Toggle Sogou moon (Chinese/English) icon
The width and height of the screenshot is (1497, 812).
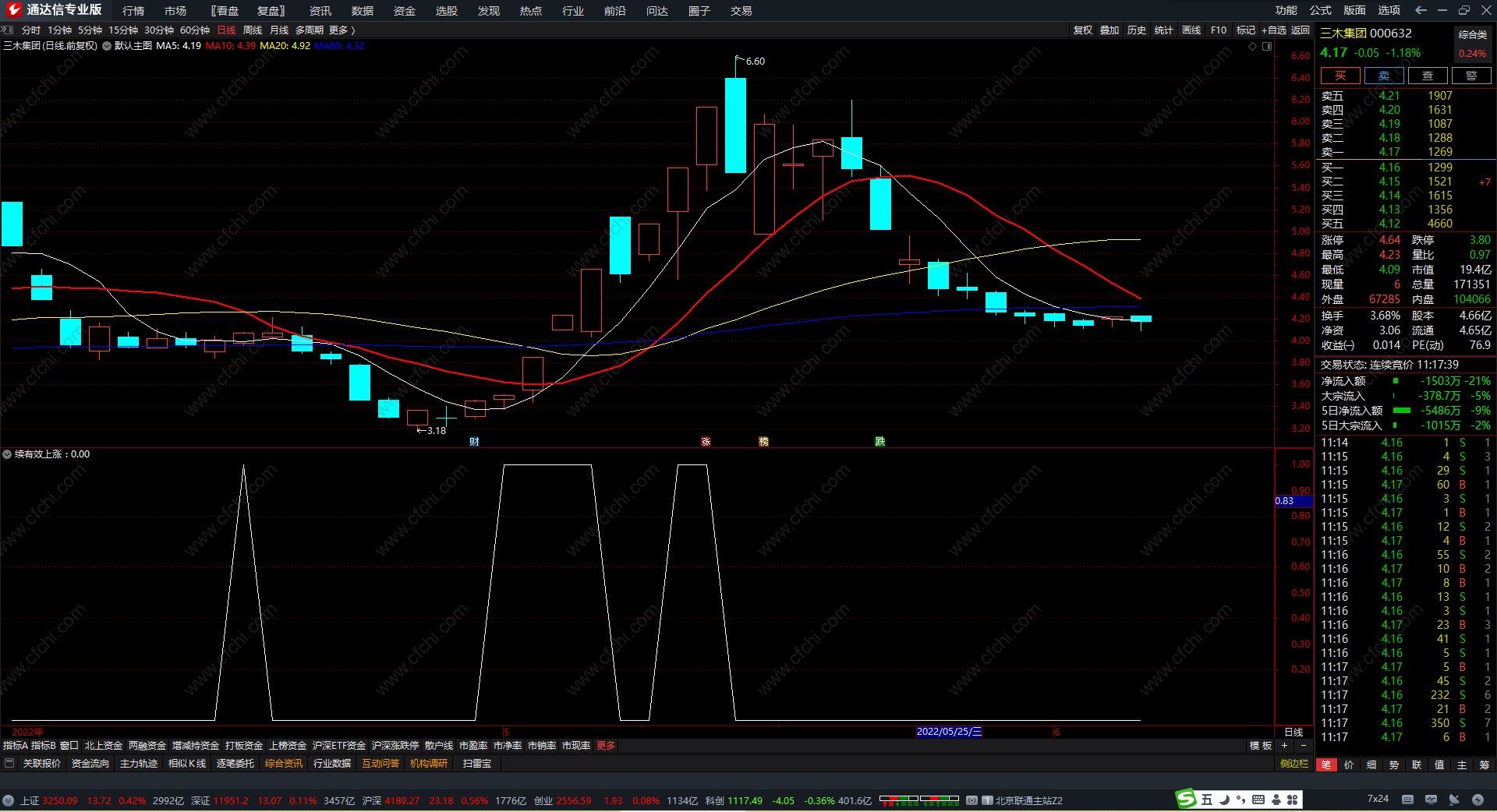click(x=1224, y=800)
